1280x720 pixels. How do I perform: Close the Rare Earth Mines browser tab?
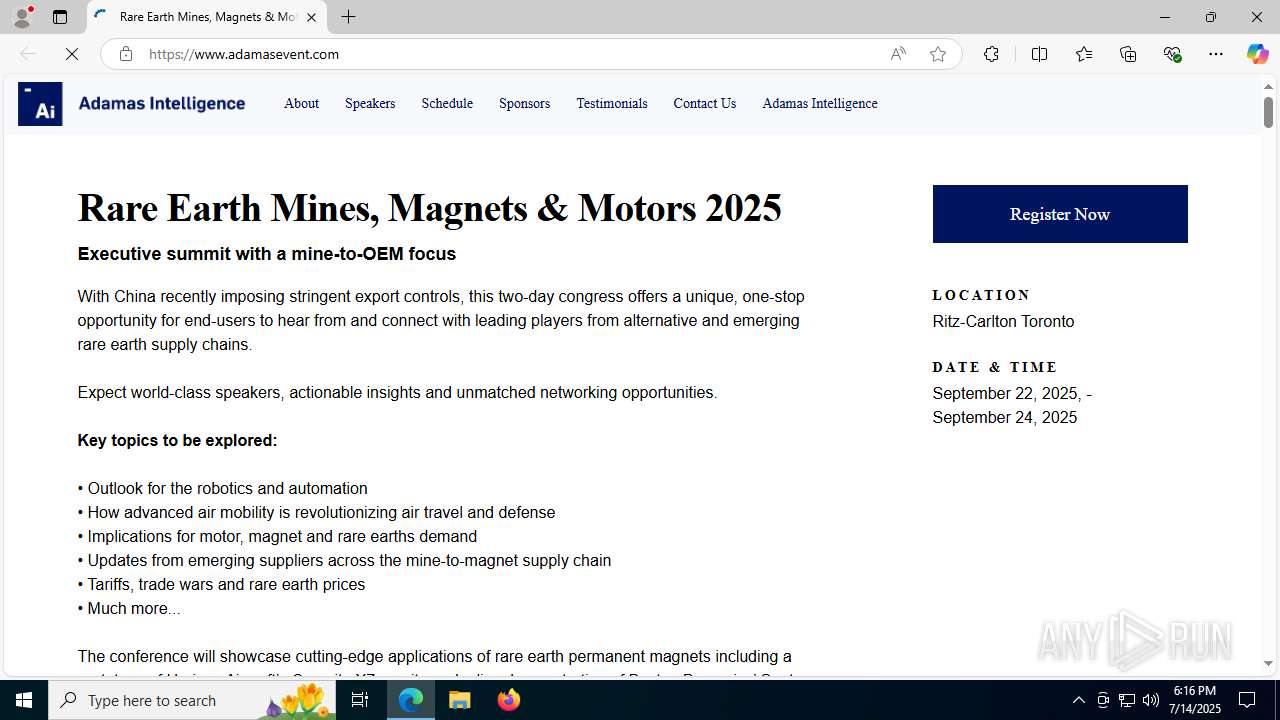coord(311,17)
